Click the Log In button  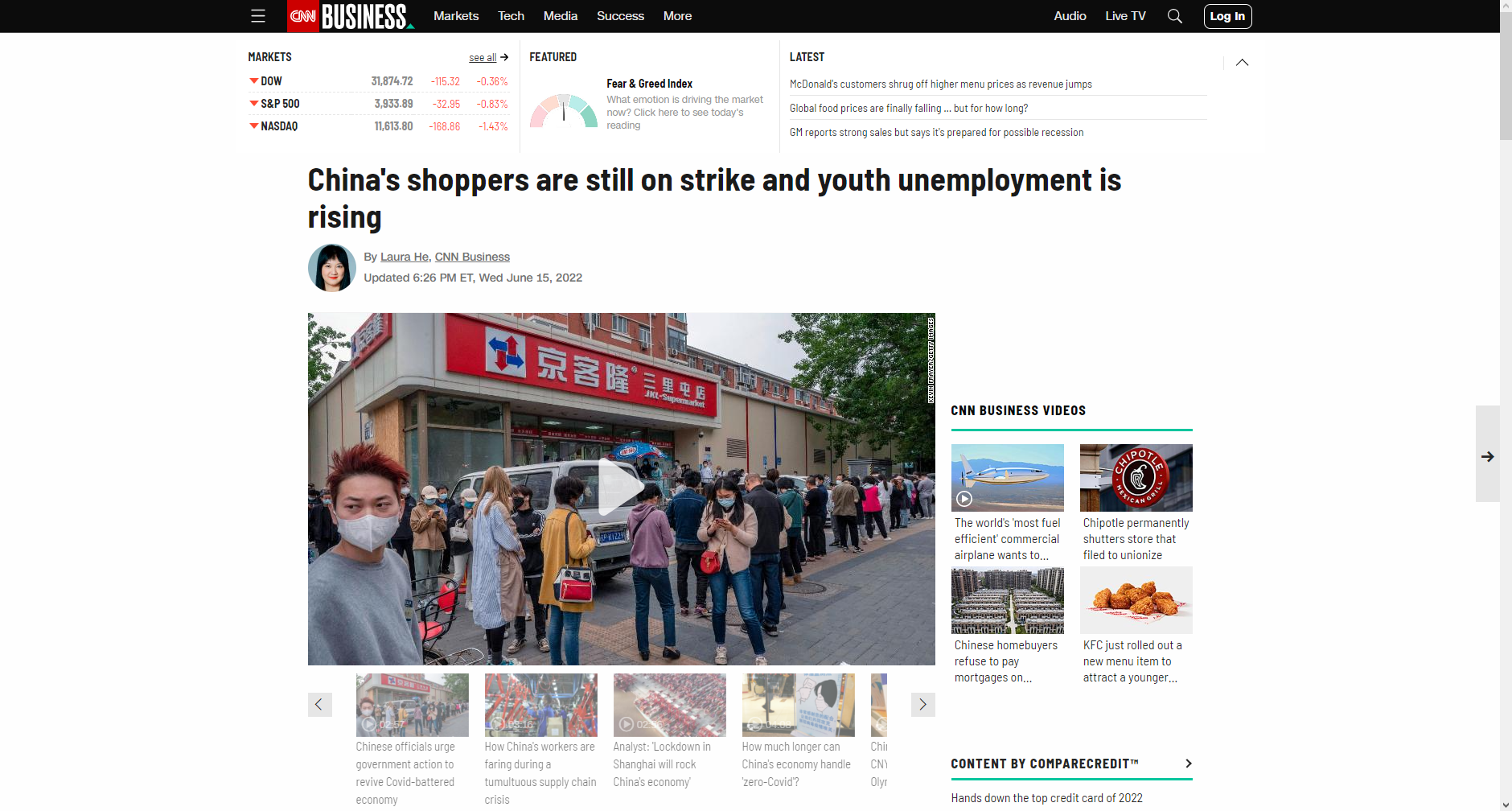tap(1227, 16)
